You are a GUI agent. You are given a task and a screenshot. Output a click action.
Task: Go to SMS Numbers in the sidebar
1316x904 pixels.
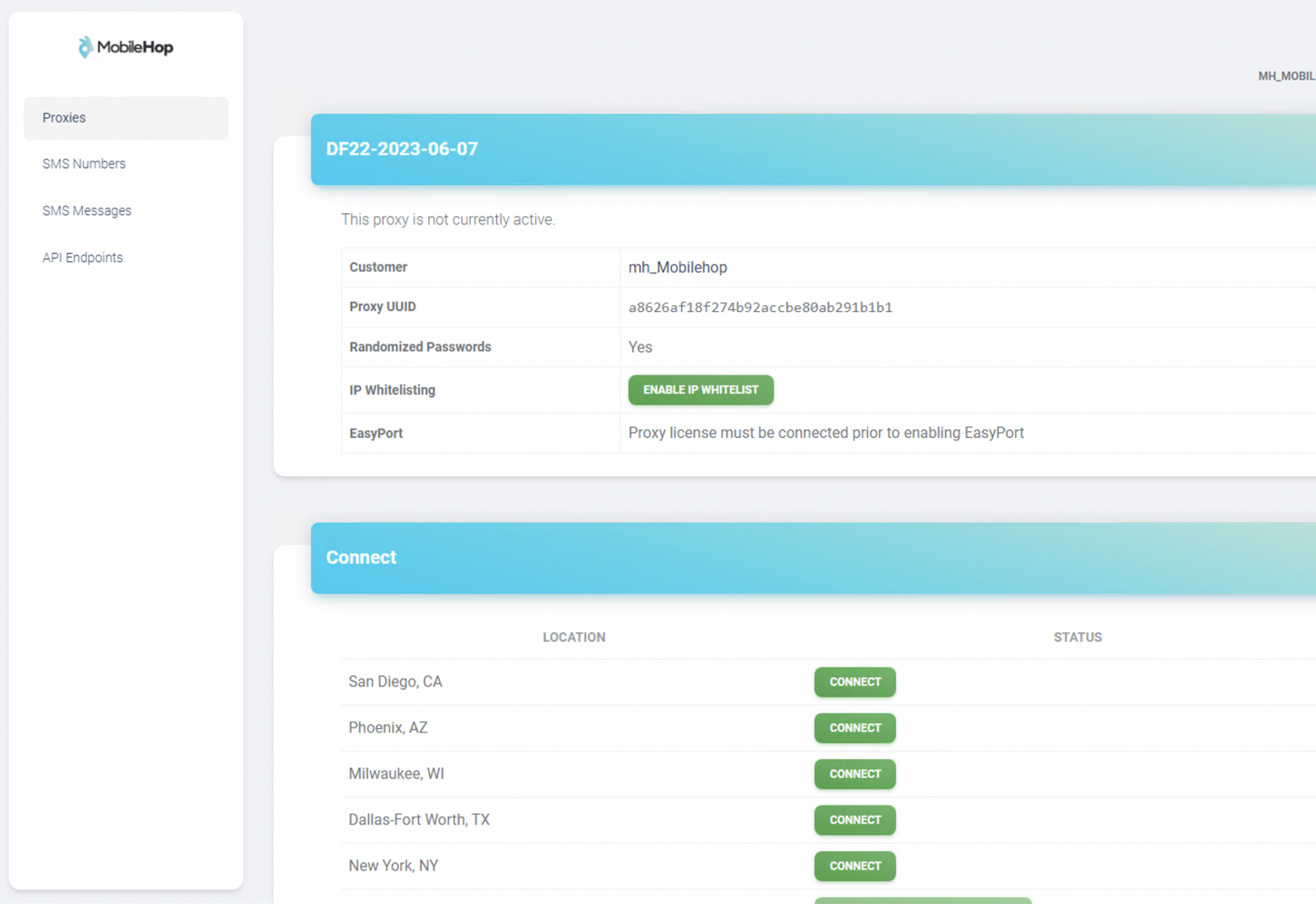pyautogui.click(x=84, y=164)
